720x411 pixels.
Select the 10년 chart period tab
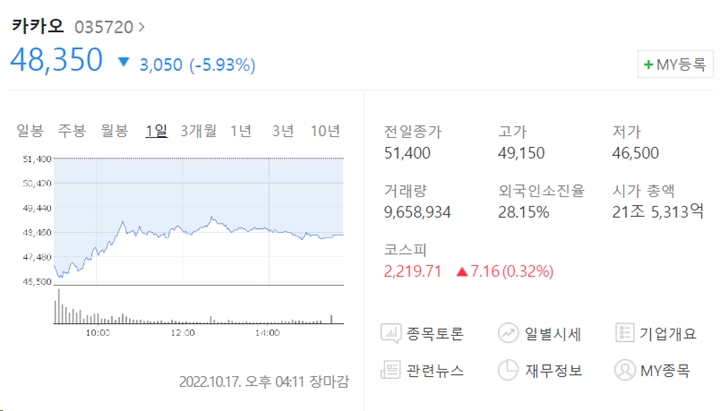pos(325,131)
